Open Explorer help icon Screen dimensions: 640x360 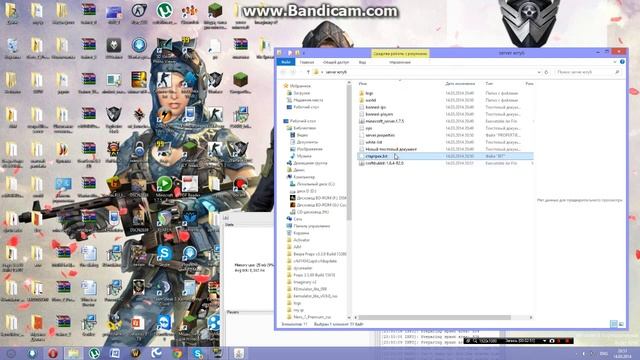click(622, 62)
